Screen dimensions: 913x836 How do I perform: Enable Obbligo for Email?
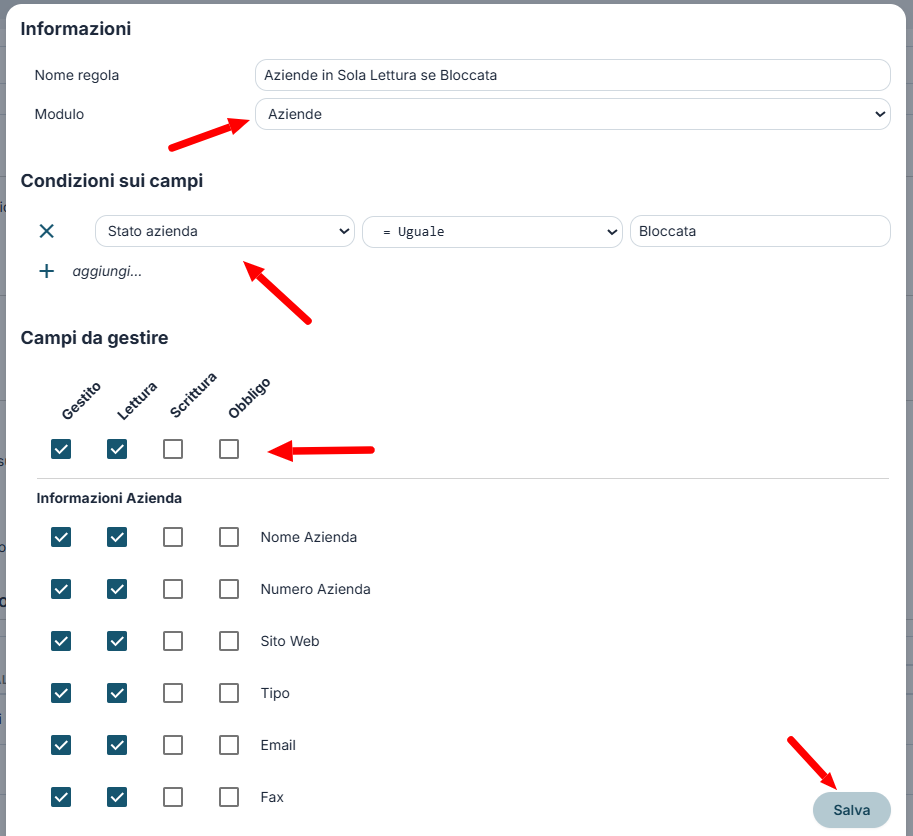pos(229,745)
